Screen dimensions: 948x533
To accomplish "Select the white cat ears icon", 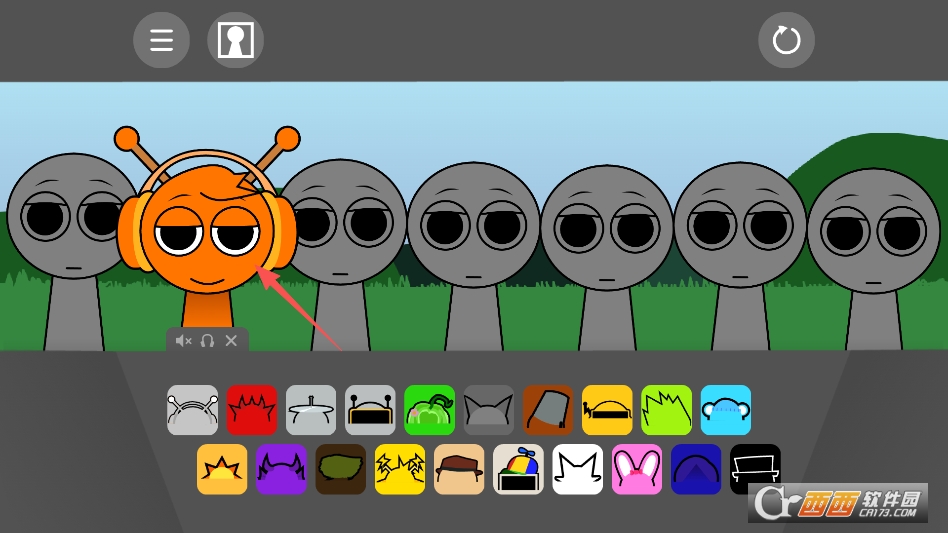I will coord(578,469).
